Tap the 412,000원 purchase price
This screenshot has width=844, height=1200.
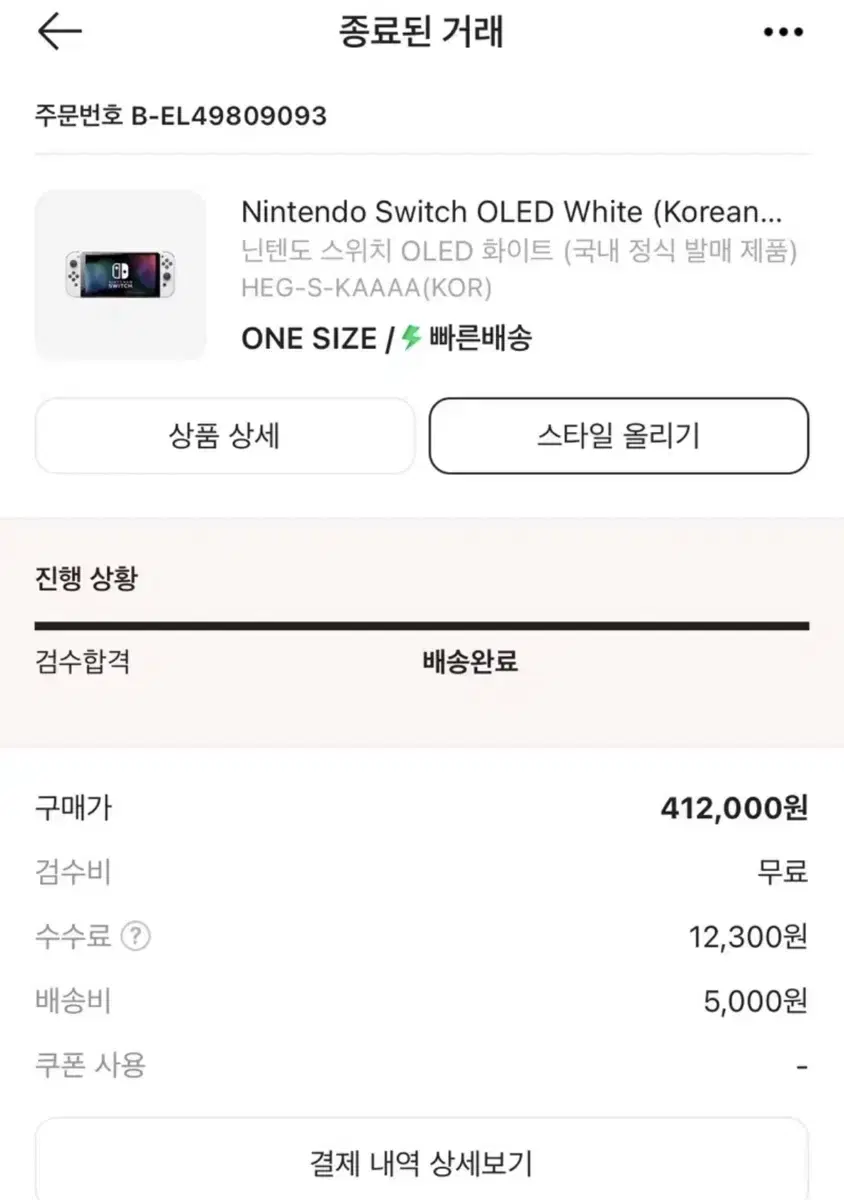(733, 808)
